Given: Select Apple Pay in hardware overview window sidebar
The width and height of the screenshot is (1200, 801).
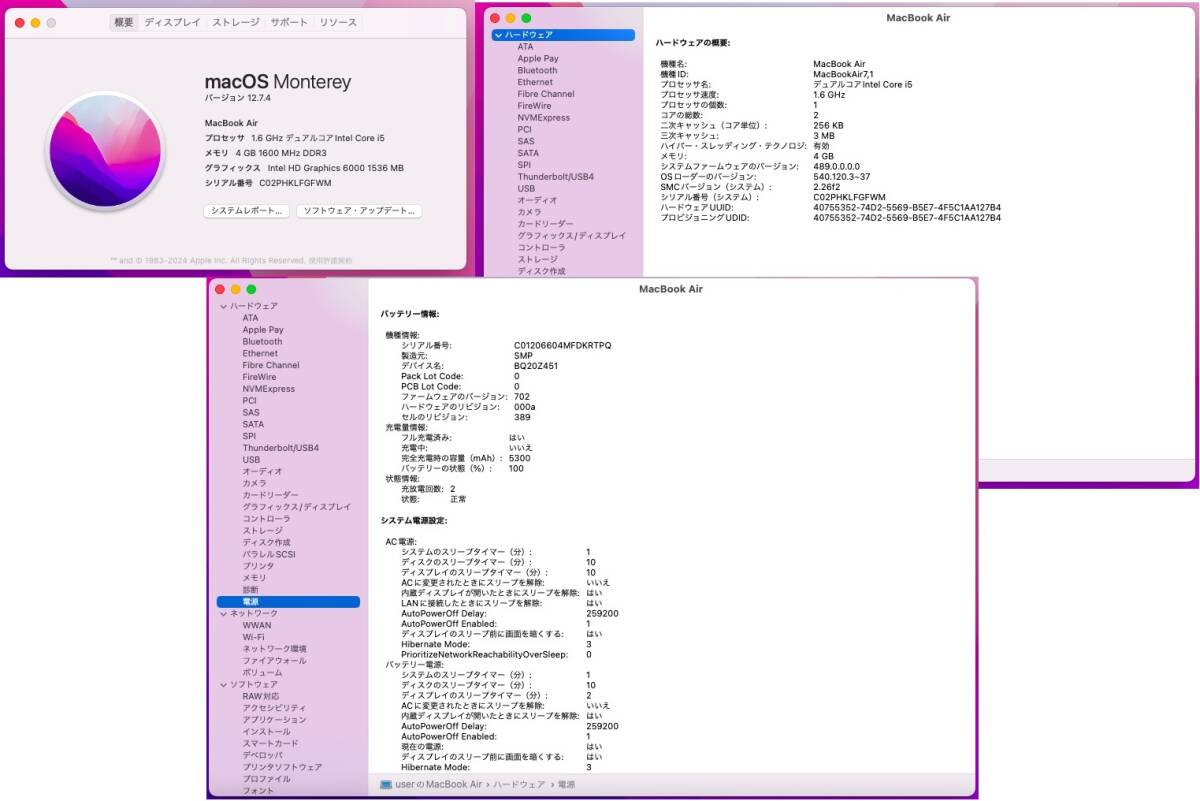Looking at the screenshot, I should point(537,58).
